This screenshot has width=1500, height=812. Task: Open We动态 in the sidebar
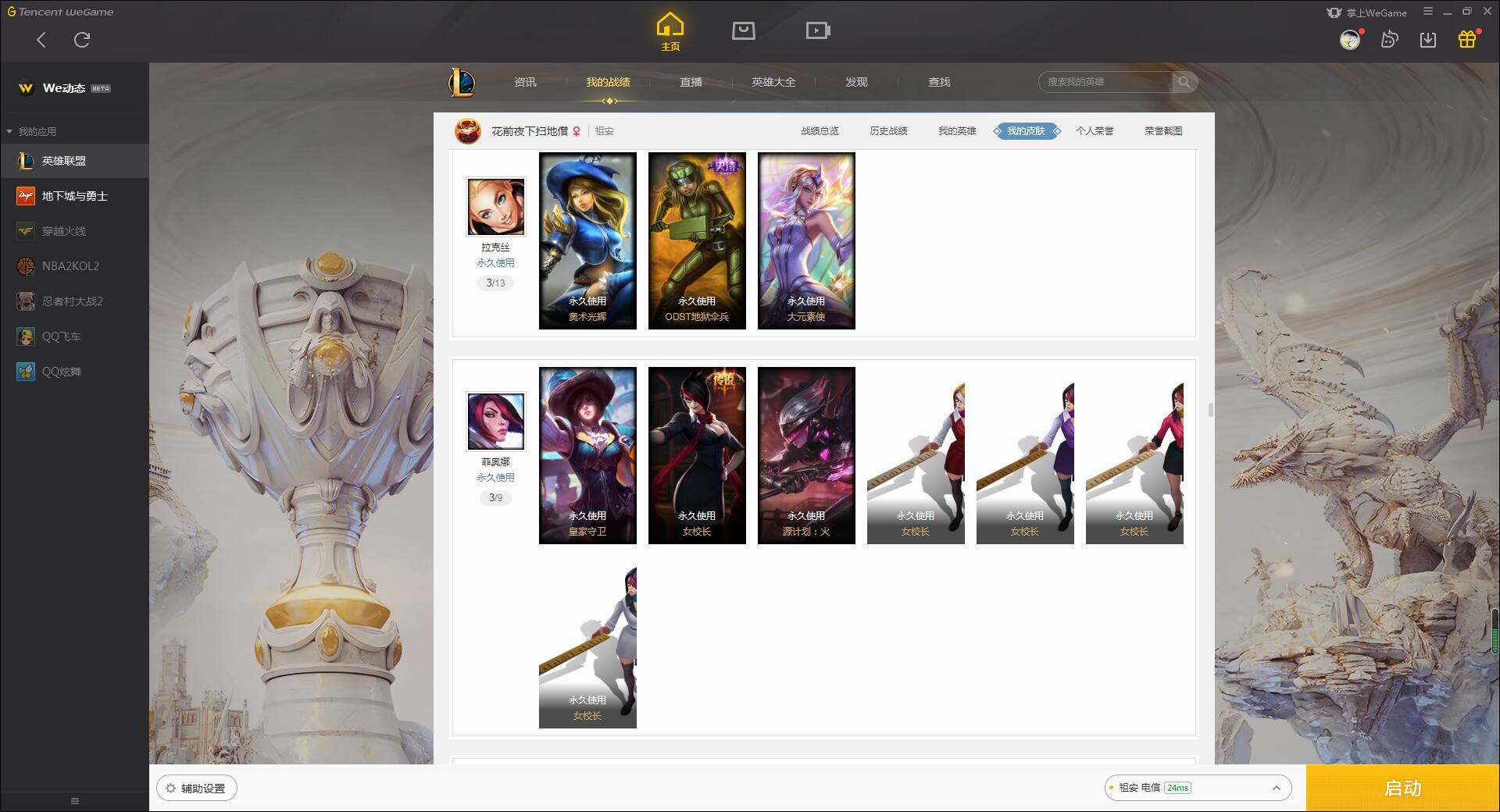[x=74, y=88]
